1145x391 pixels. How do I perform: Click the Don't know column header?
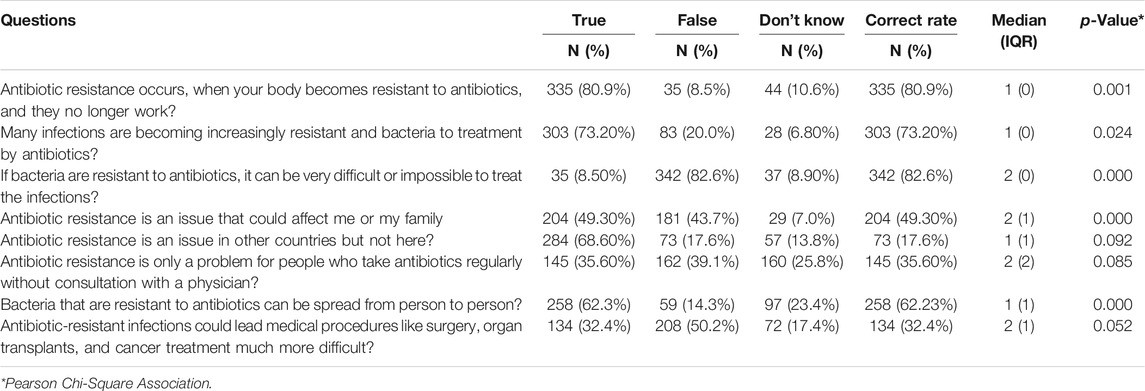802,20
